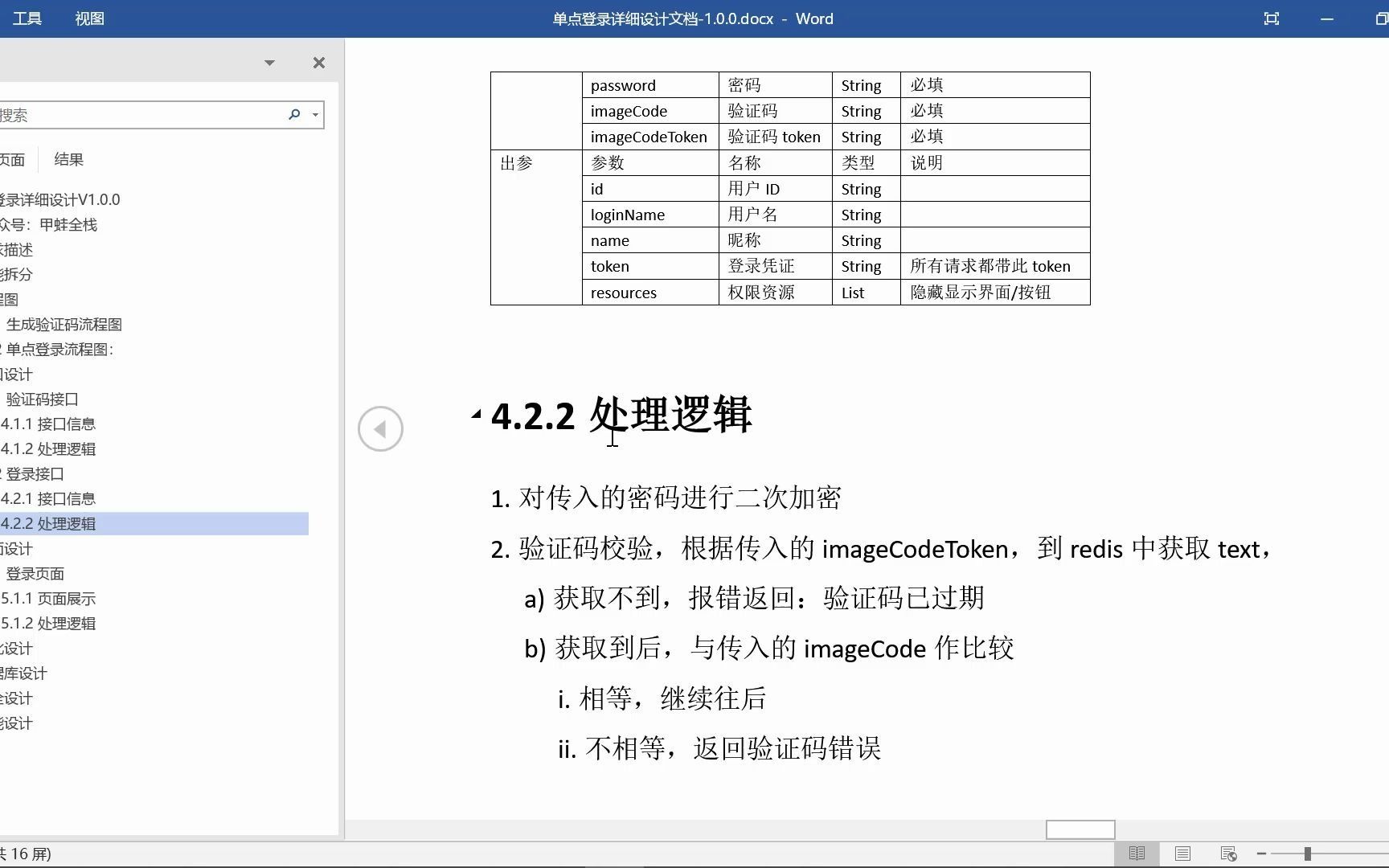Click the 出参 table cell
This screenshot has width=1389, height=868.
[536, 227]
